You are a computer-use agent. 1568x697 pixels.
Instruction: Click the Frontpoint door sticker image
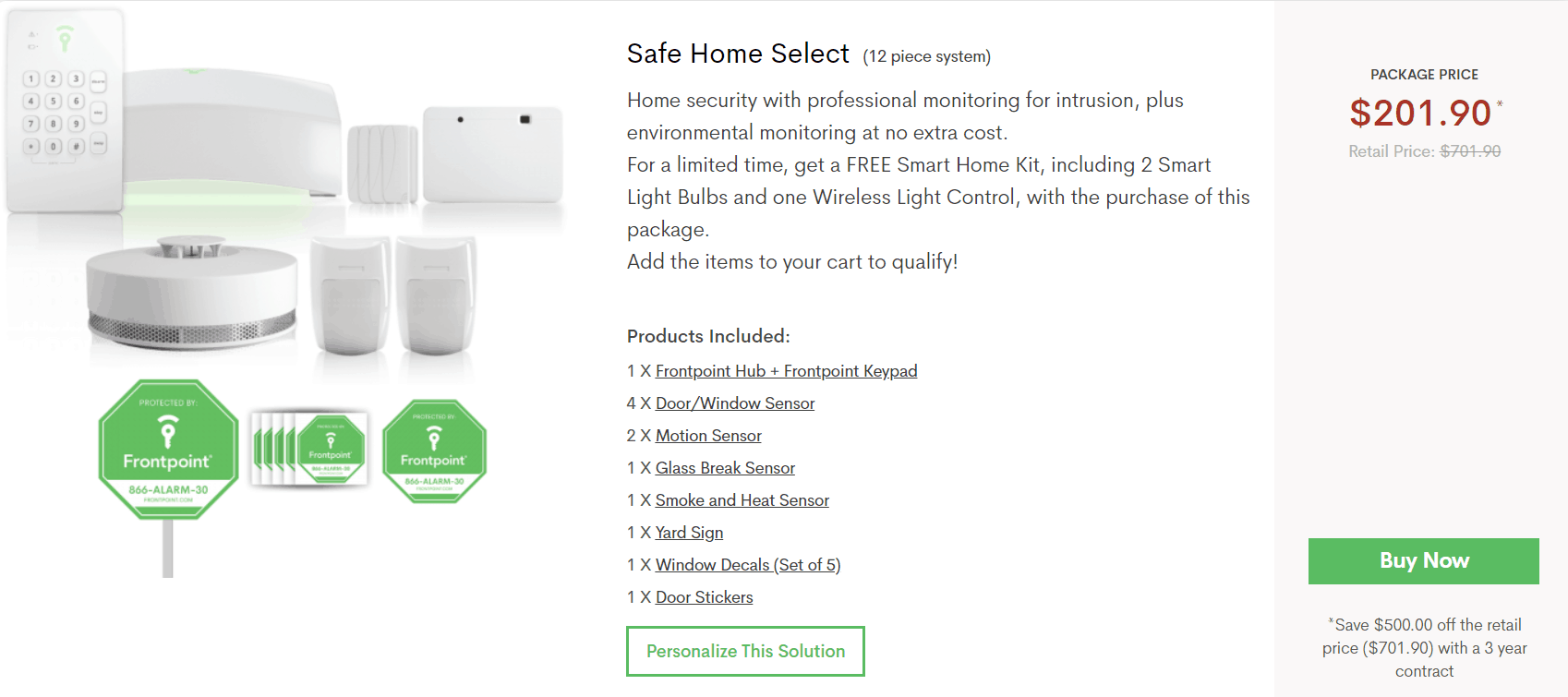(x=434, y=451)
